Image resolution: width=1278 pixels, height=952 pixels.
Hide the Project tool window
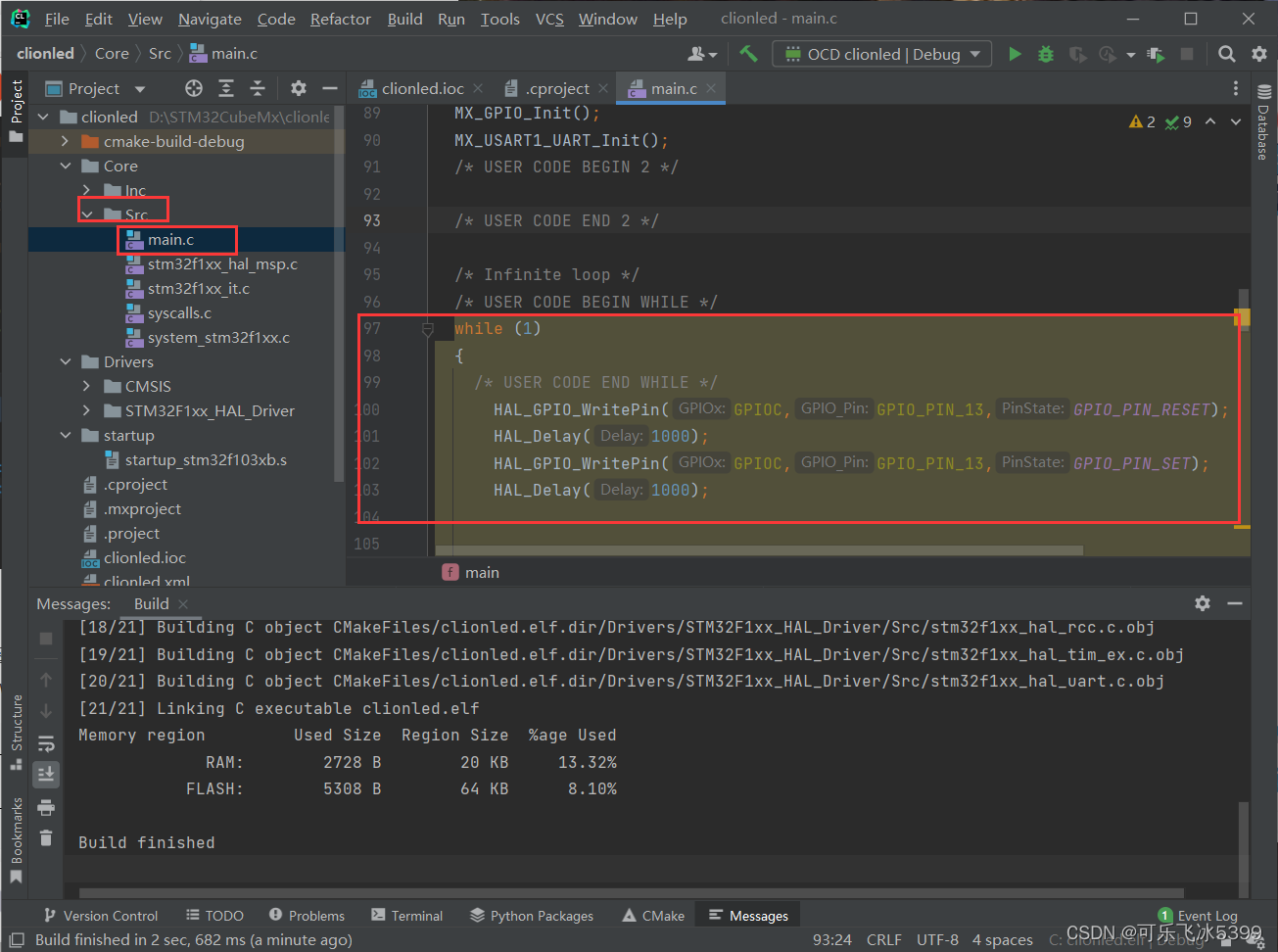click(329, 88)
